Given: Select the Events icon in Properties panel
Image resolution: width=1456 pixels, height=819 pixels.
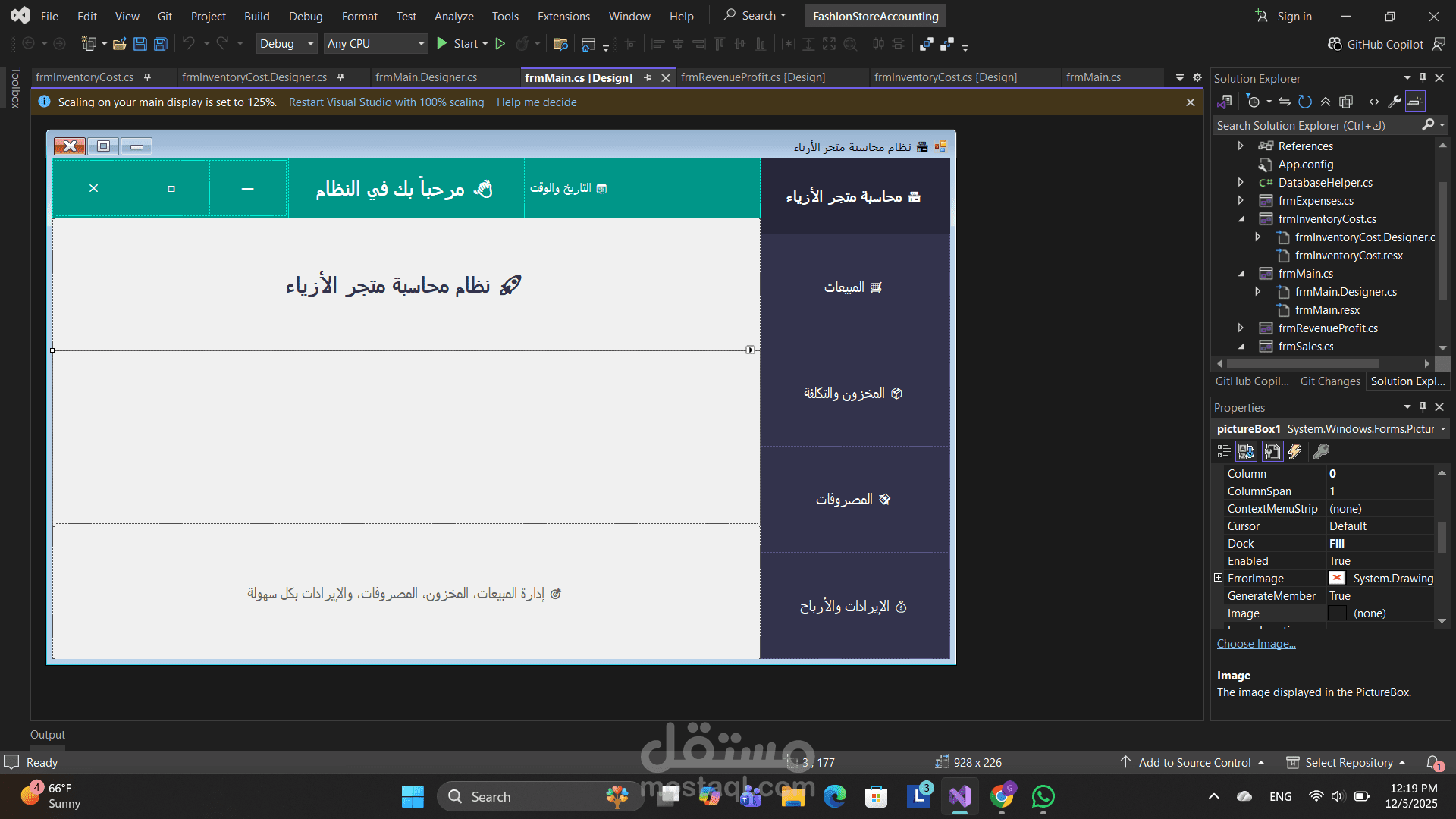Looking at the screenshot, I should (1294, 451).
